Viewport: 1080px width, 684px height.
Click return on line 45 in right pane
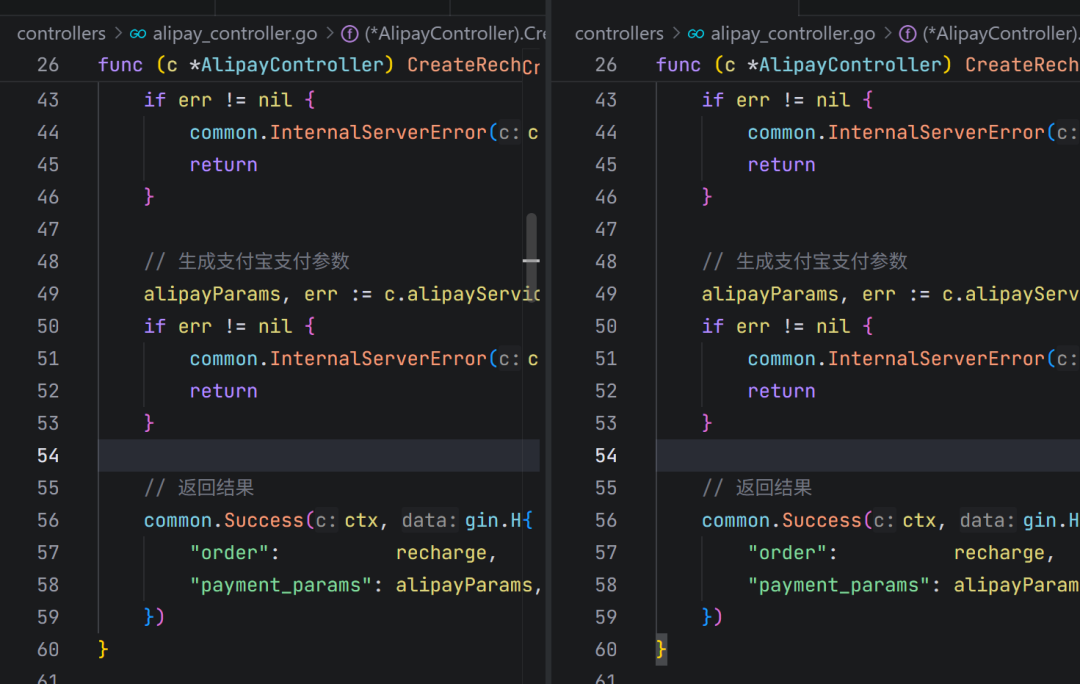point(781,165)
